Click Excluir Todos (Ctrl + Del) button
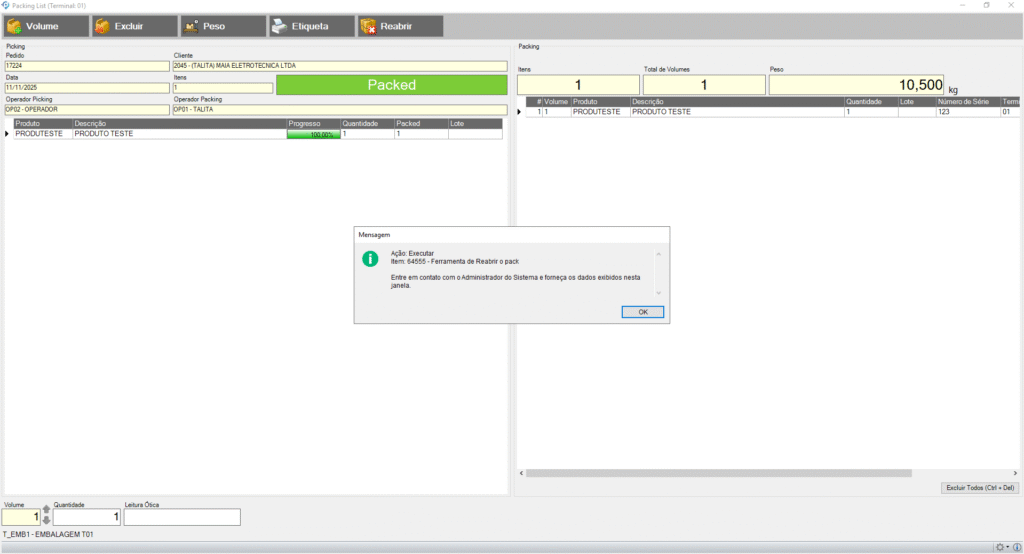The image size is (1024, 554). tap(981, 488)
